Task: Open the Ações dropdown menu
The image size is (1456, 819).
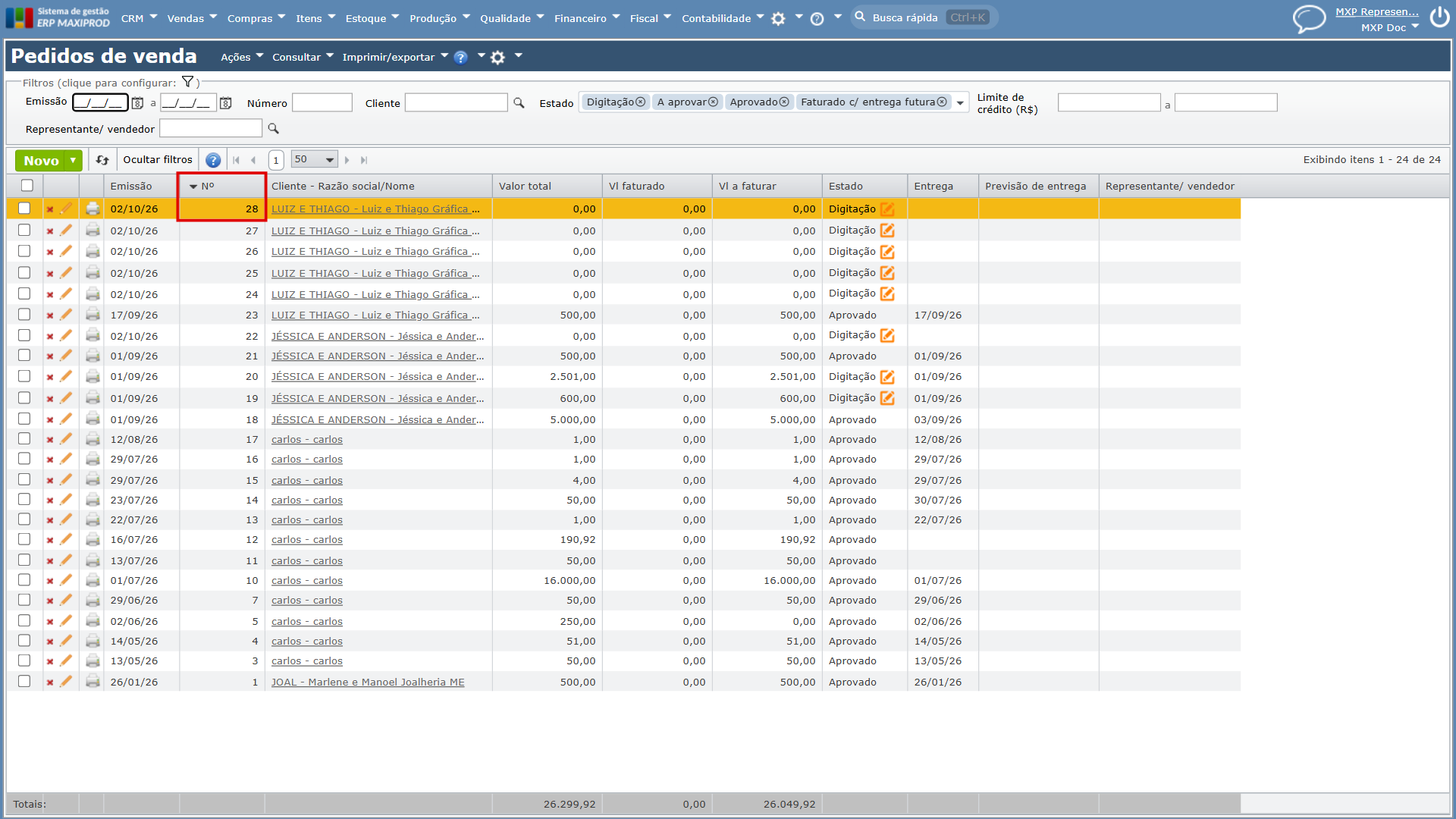Action: pyautogui.click(x=242, y=57)
